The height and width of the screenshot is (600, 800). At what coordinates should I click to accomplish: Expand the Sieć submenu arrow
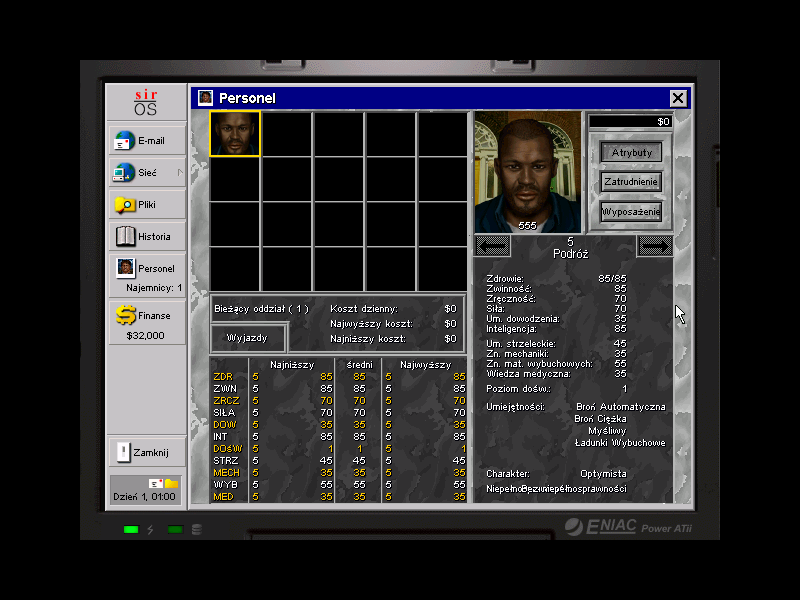pyautogui.click(x=180, y=173)
